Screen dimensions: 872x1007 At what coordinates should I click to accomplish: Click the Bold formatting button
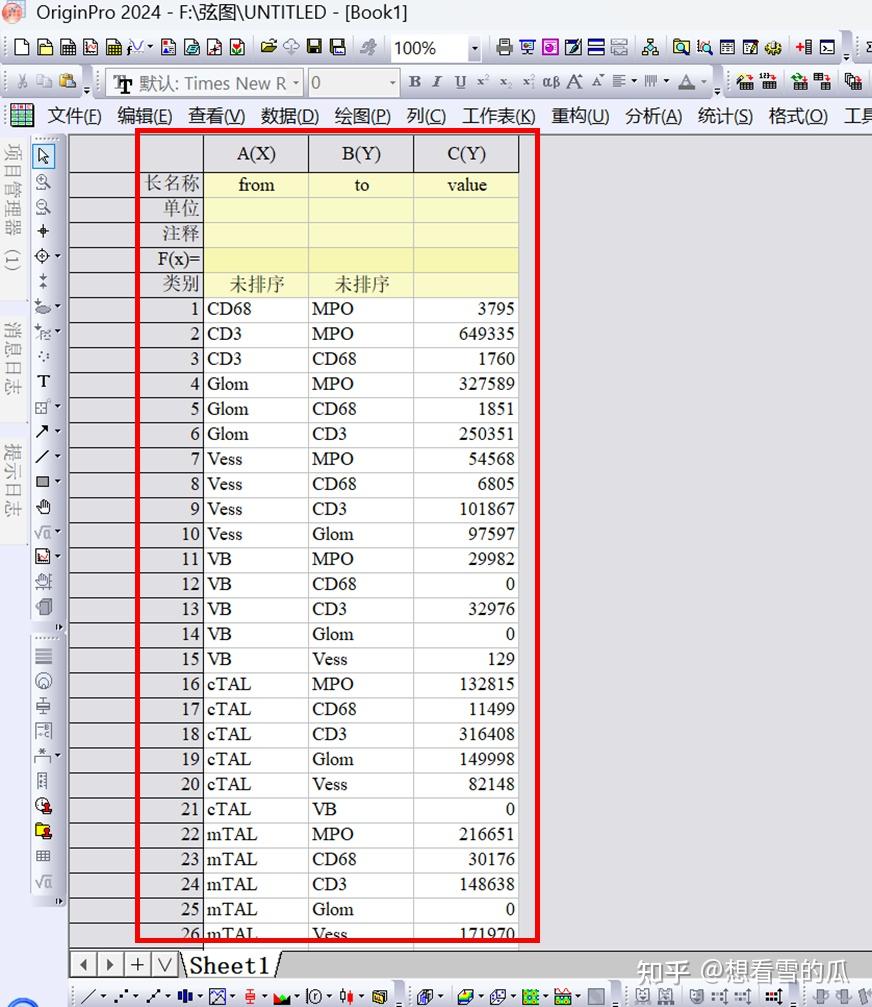pyautogui.click(x=415, y=82)
